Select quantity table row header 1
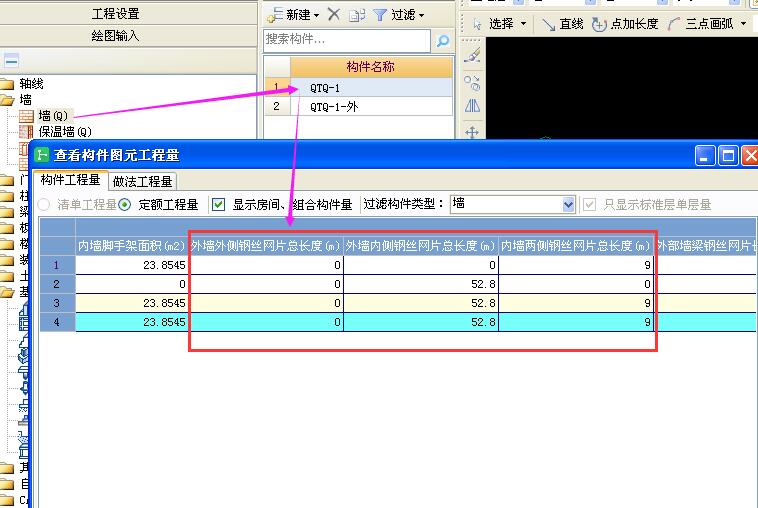Screen dimensions: 758x508 (57, 265)
